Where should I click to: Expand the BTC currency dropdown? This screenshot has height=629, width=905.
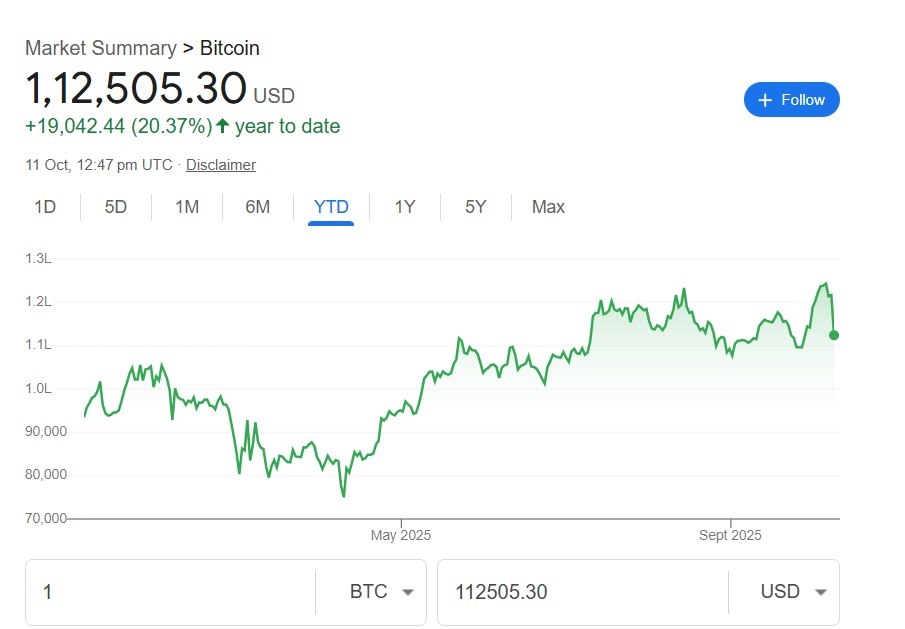381,592
